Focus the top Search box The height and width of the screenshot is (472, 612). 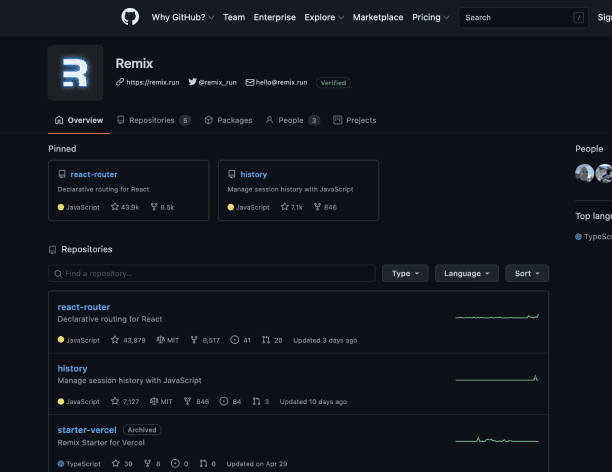pyautogui.click(x=523, y=18)
